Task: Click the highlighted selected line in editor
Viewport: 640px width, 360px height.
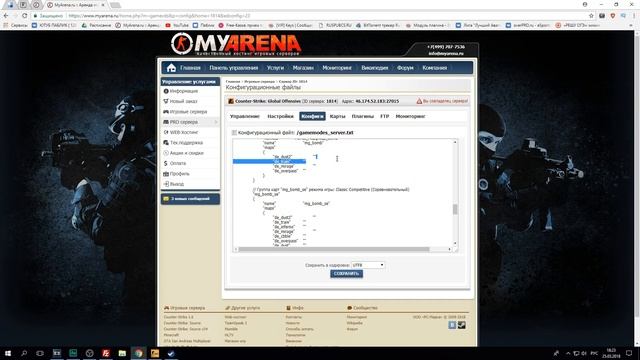Action: pos(269,161)
